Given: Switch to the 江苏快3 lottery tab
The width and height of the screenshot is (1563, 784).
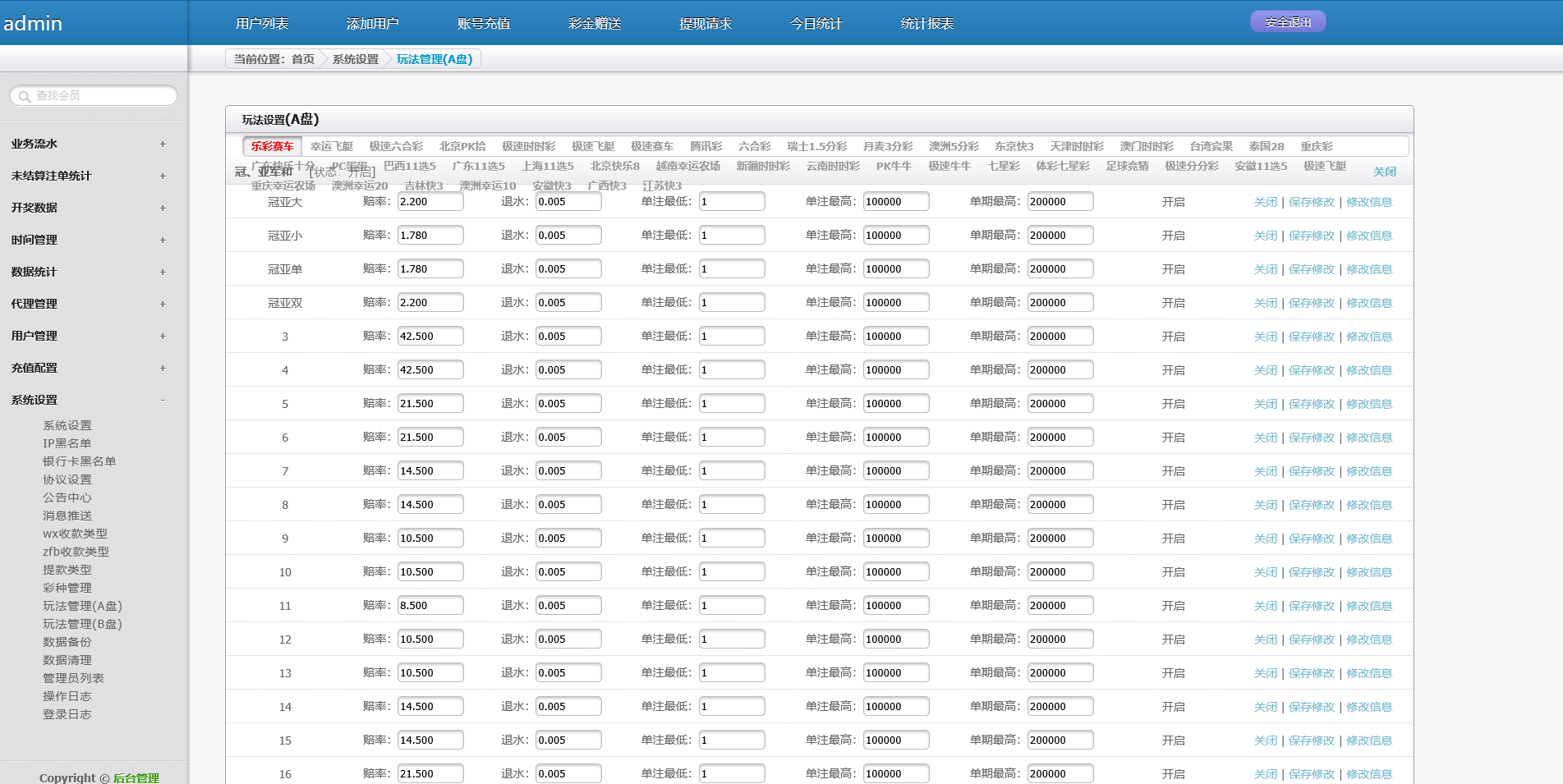Looking at the screenshot, I should click(662, 186).
